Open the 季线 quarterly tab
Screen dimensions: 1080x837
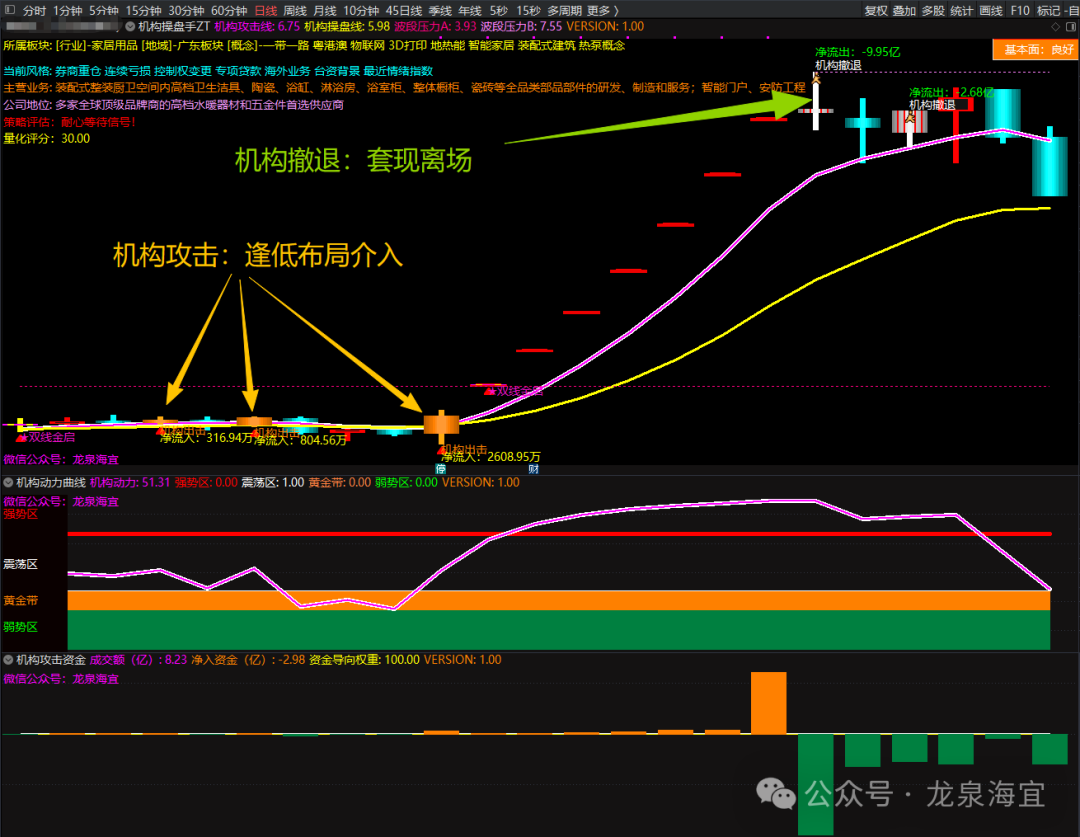tap(440, 10)
